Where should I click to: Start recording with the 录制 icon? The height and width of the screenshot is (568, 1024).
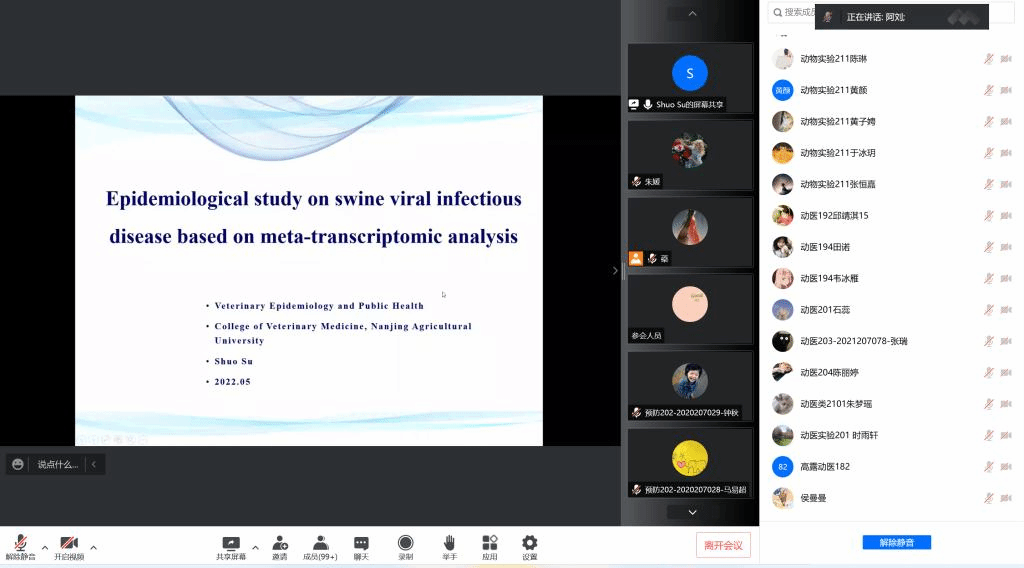pyautogui.click(x=405, y=543)
